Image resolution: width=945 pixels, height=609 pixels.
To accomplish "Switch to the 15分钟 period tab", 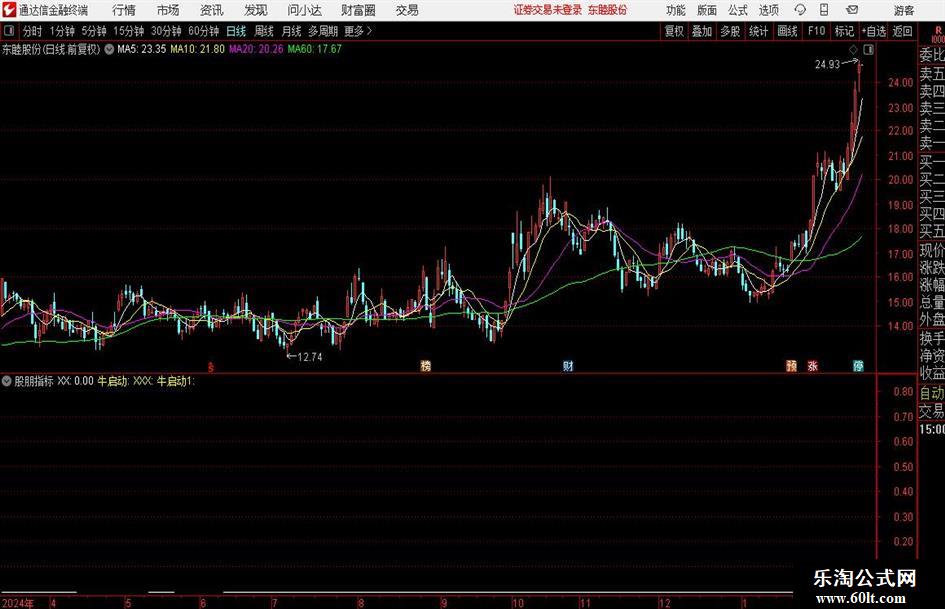I will point(128,31).
